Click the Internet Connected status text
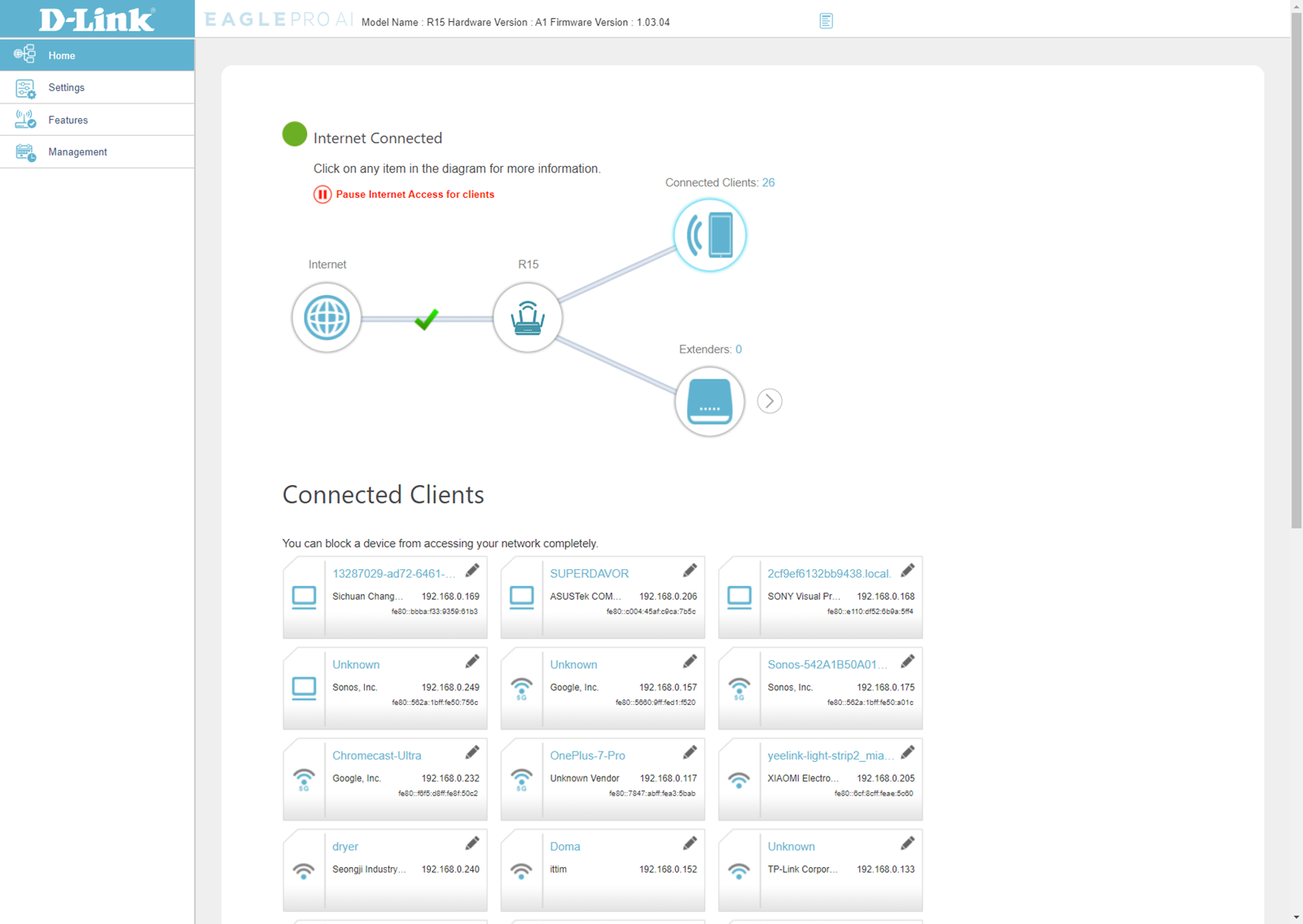Viewport: 1303px width, 924px height. pos(378,138)
